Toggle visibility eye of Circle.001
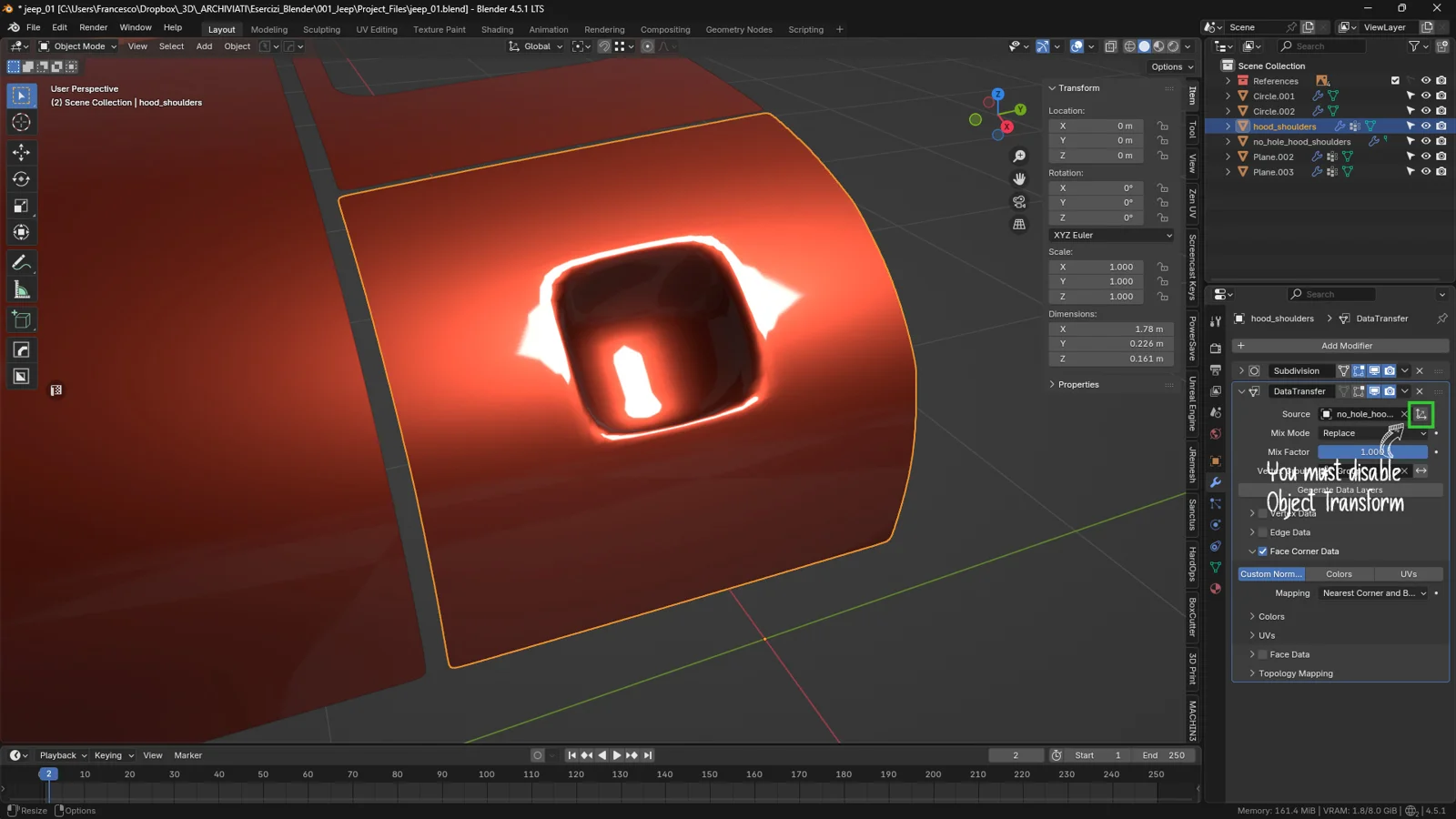This screenshot has width=1456, height=819. tap(1426, 96)
